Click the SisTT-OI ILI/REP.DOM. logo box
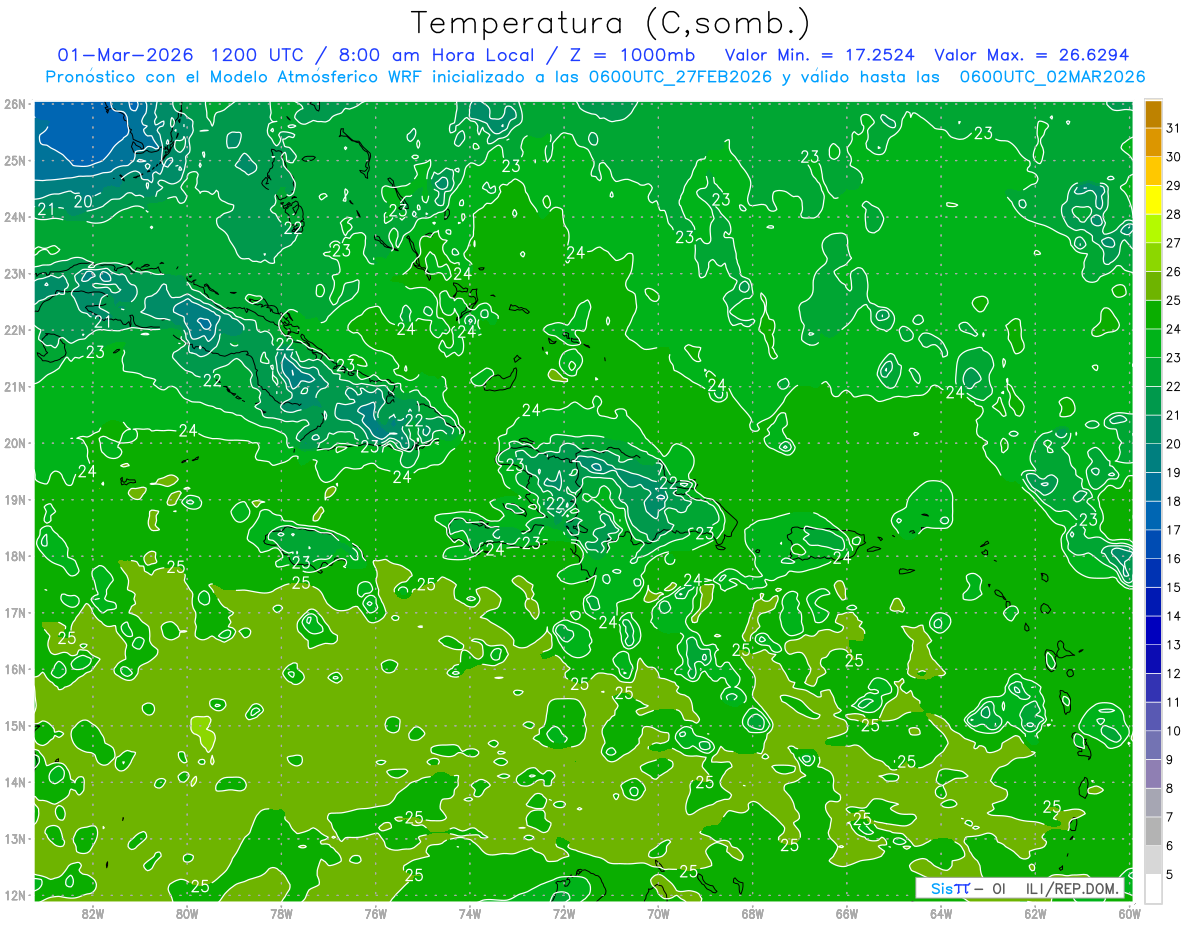1200x927 pixels. (1022, 888)
